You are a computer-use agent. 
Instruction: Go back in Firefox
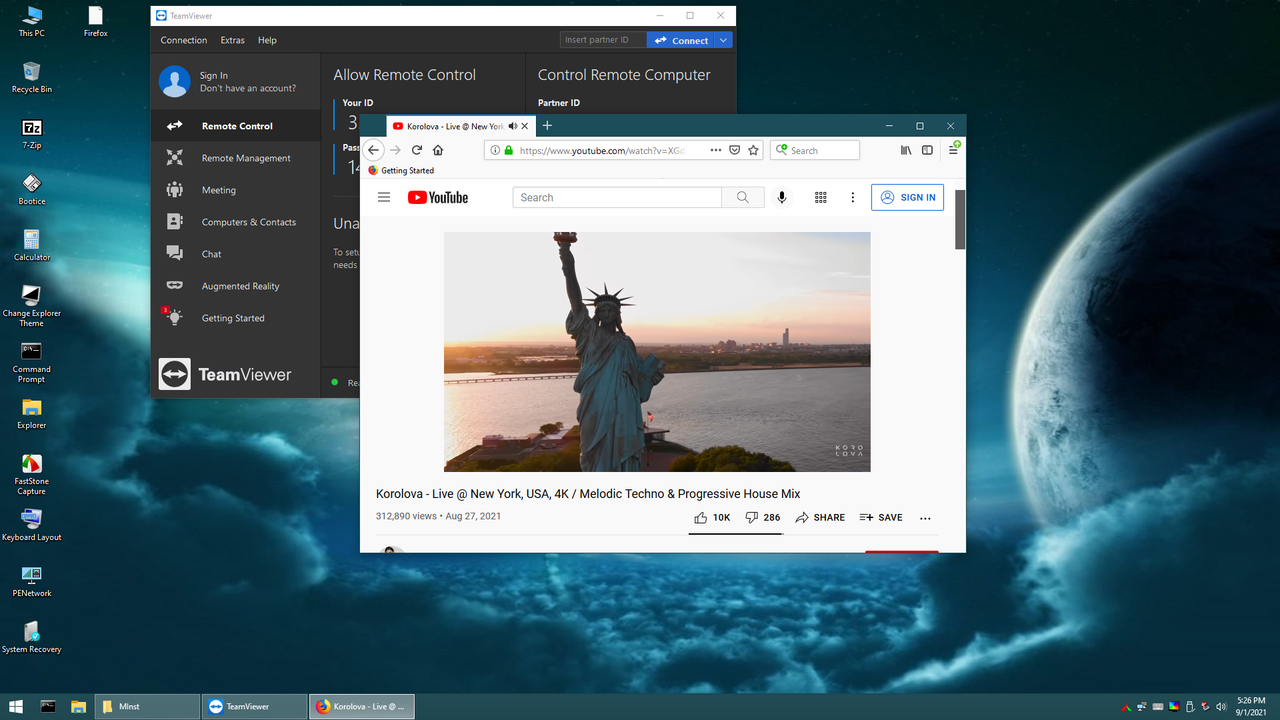click(373, 150)
